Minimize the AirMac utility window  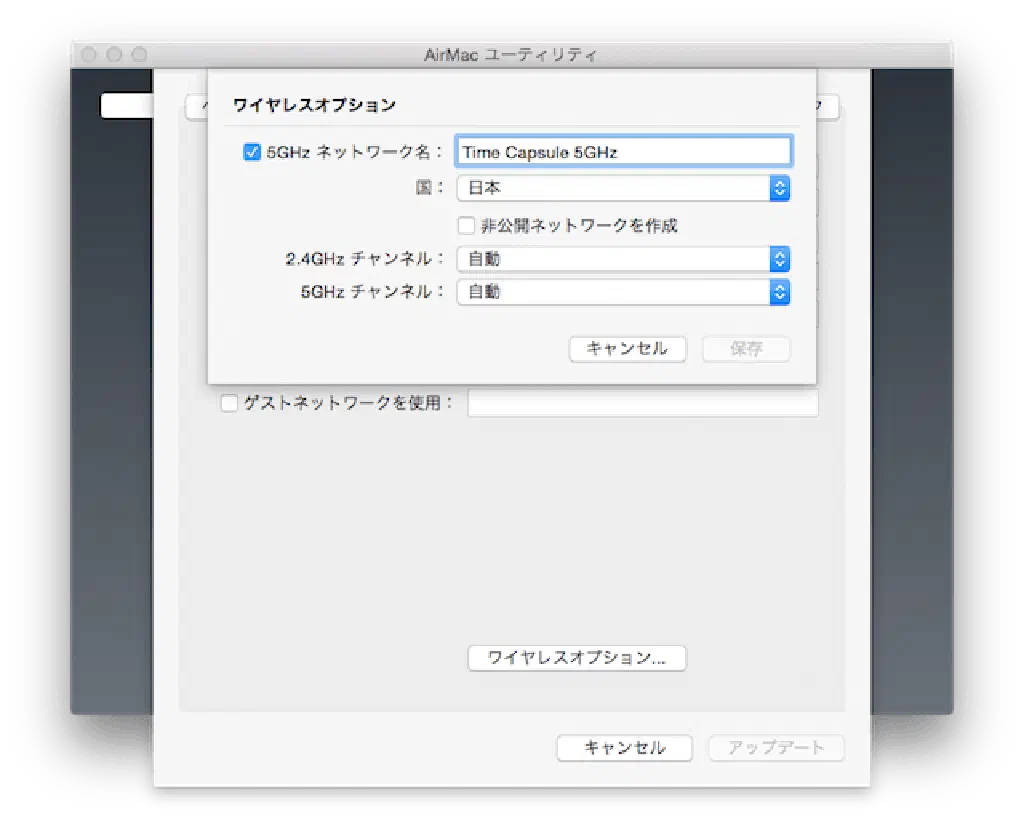click(114, 54)
